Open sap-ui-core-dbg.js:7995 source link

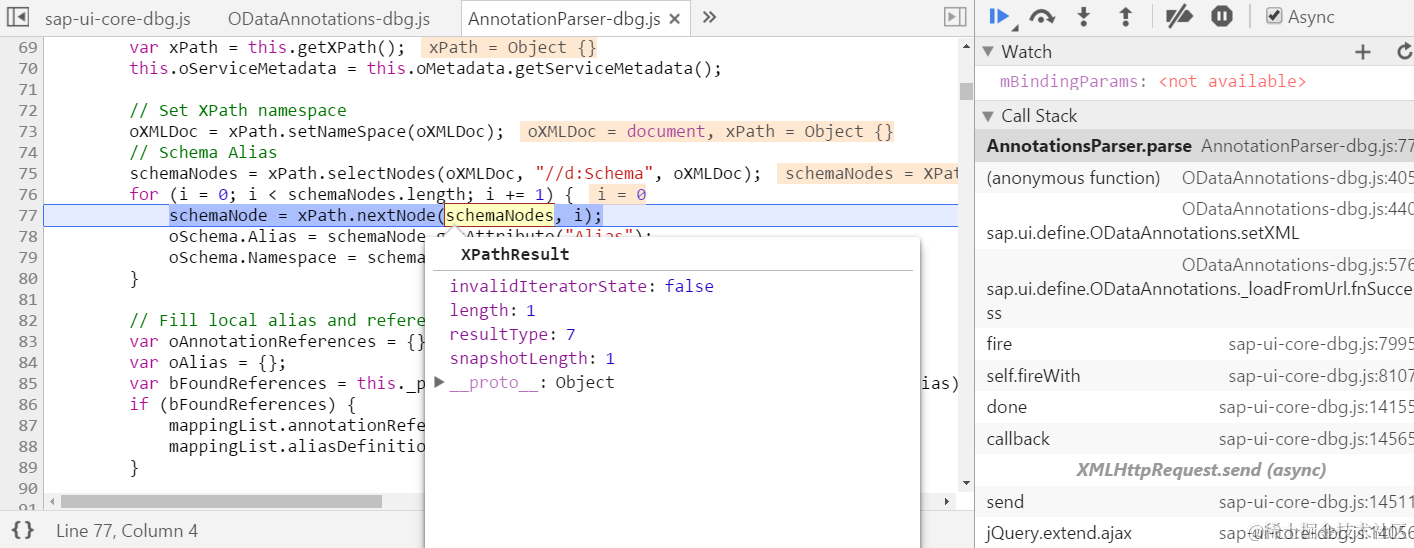point(1321,344)
